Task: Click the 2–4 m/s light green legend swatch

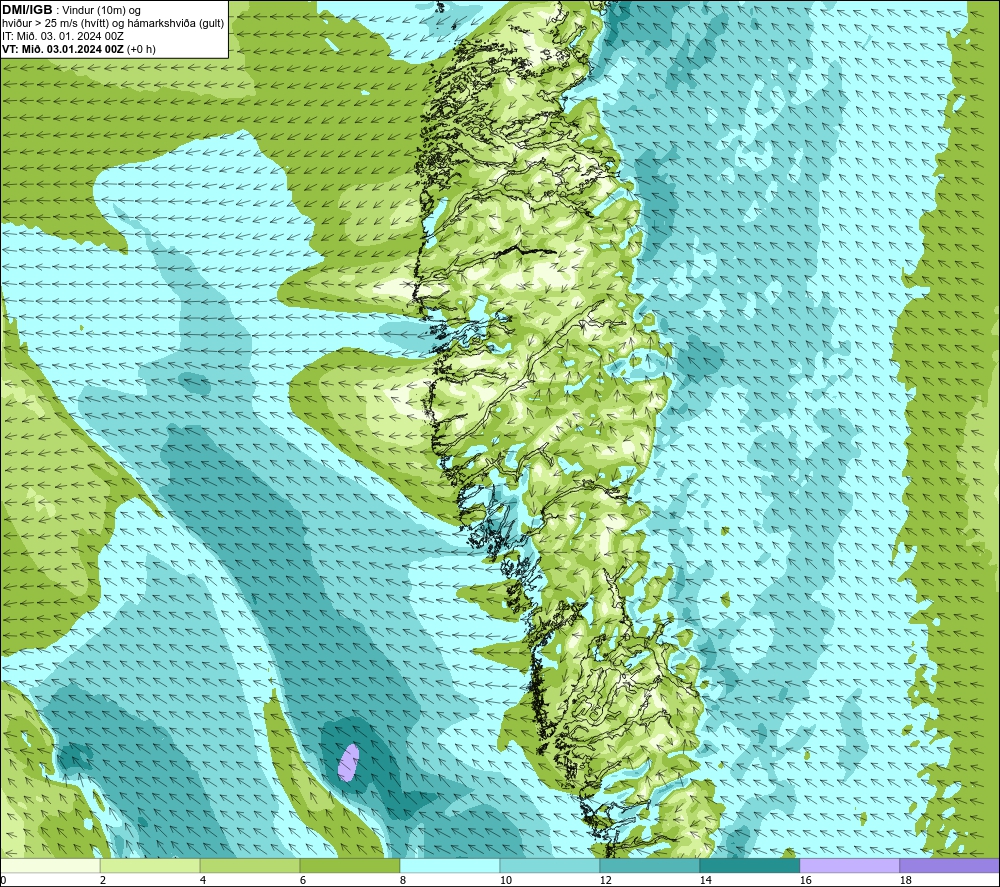Action: click(150, 865)
